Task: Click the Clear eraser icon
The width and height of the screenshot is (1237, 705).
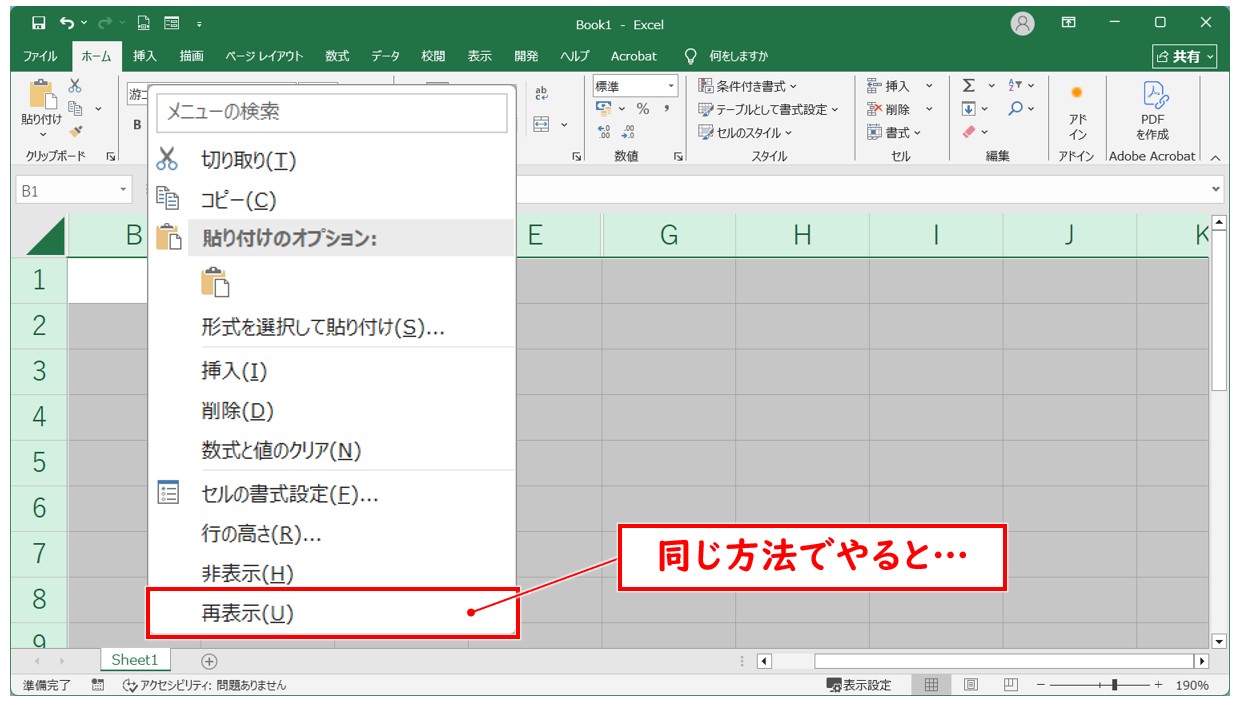Action: coord(968,132)
